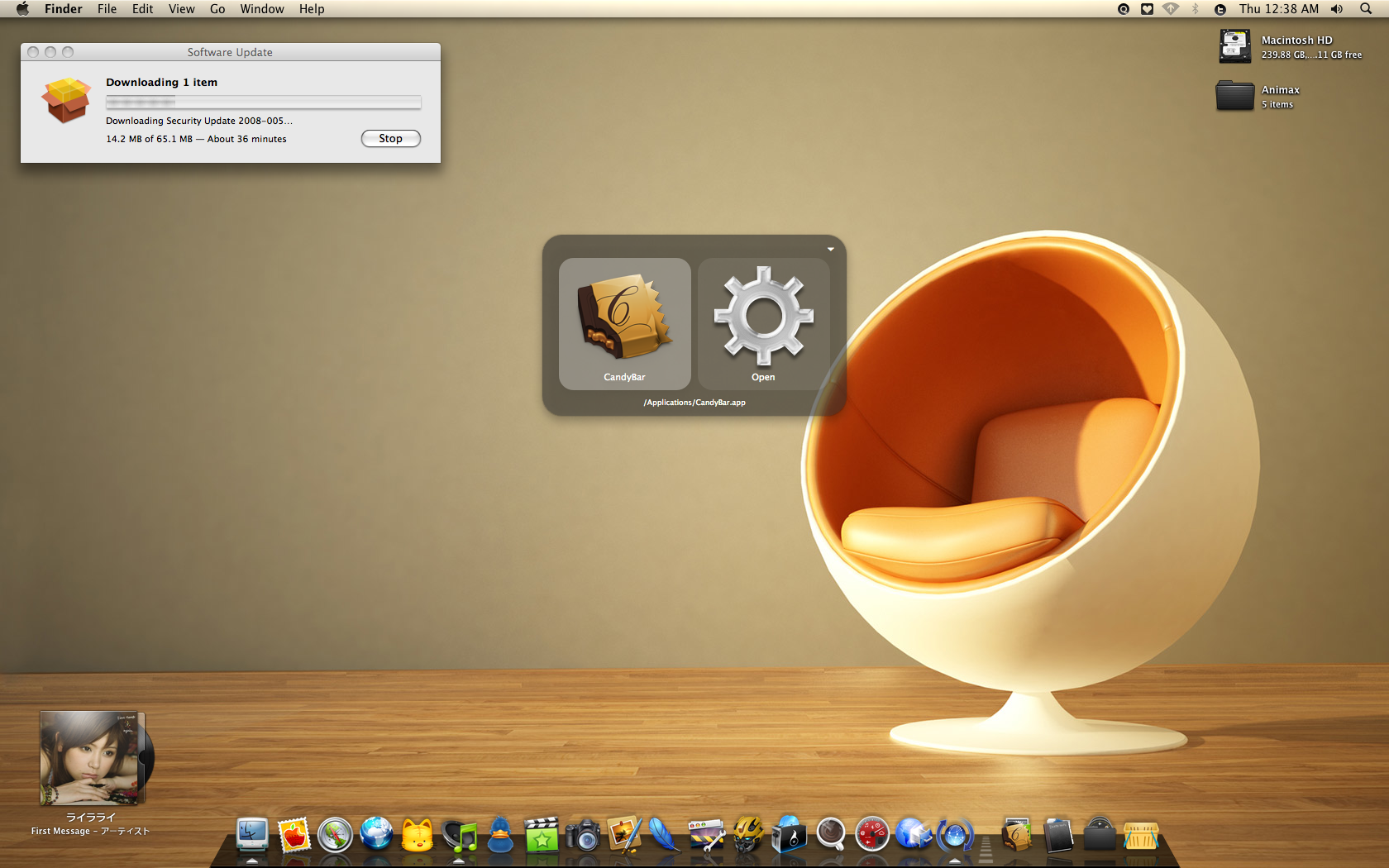Open the Trash basket in the Dock
The height and width of the screenshot is (868, 1389).
(x=1141, y=835)
